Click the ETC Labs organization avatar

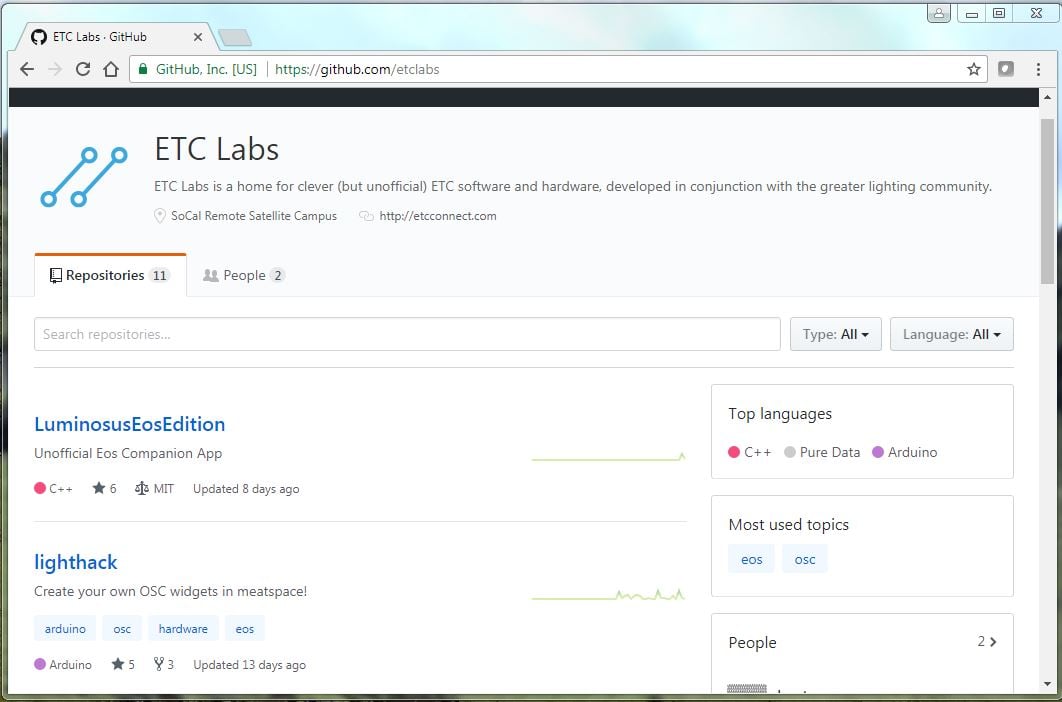tap(84, 176)
